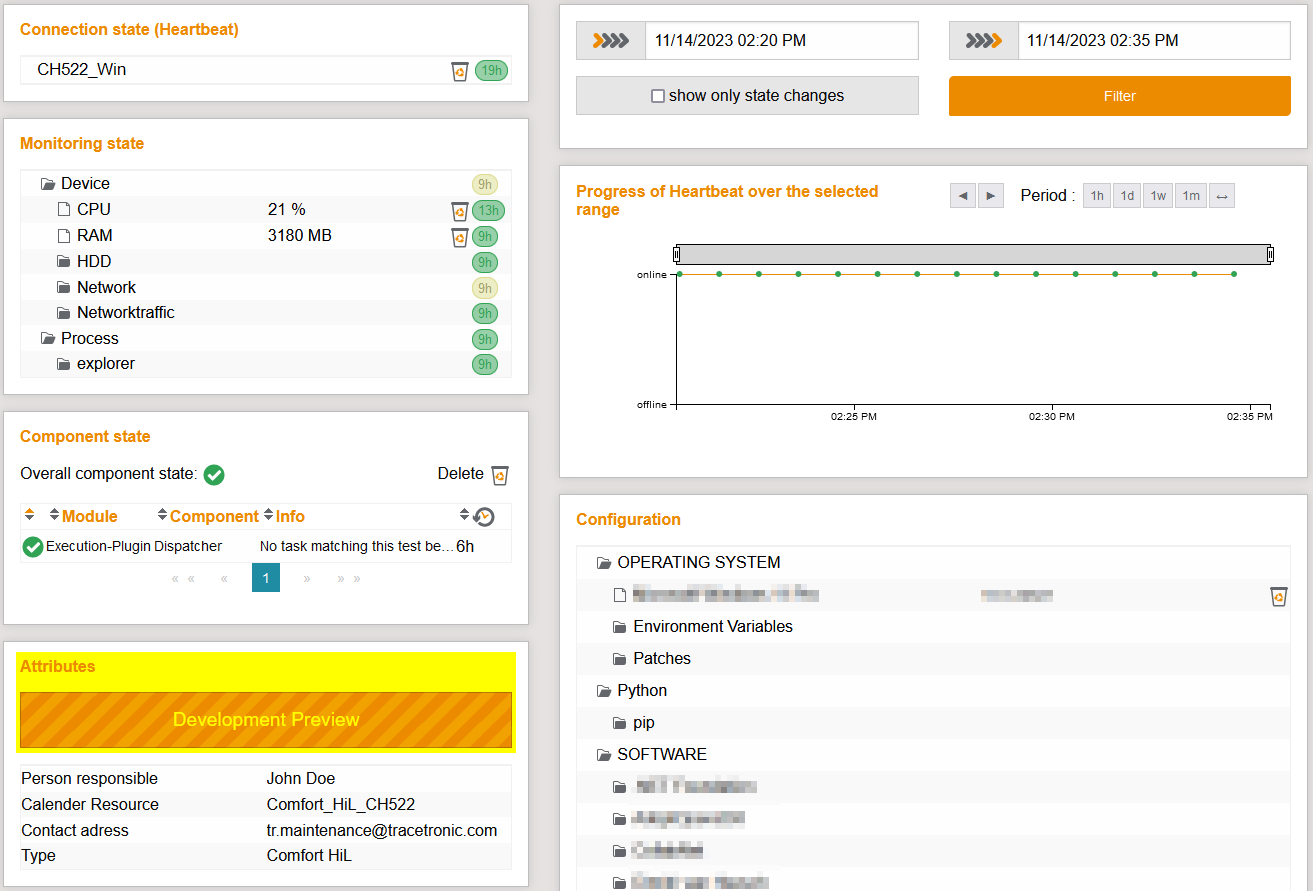This screenshot has height=891, width=1313.
Task: Expand the pip folder under Python
Action: coord(620,723)
